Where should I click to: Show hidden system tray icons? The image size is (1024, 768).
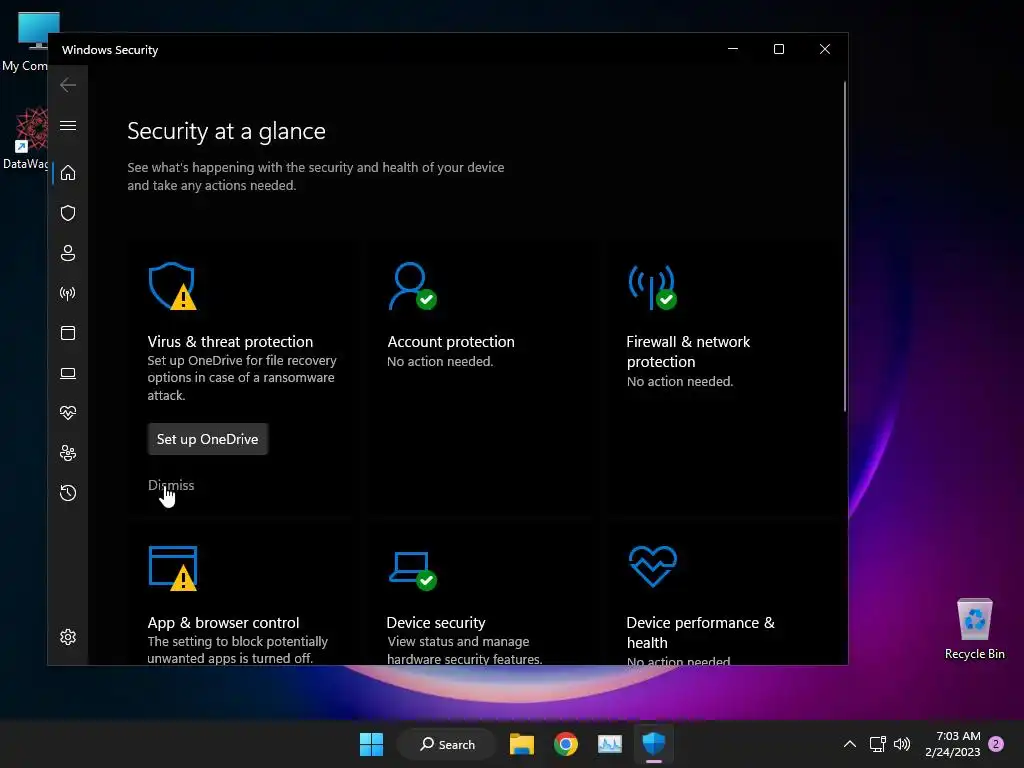[850, 744]
